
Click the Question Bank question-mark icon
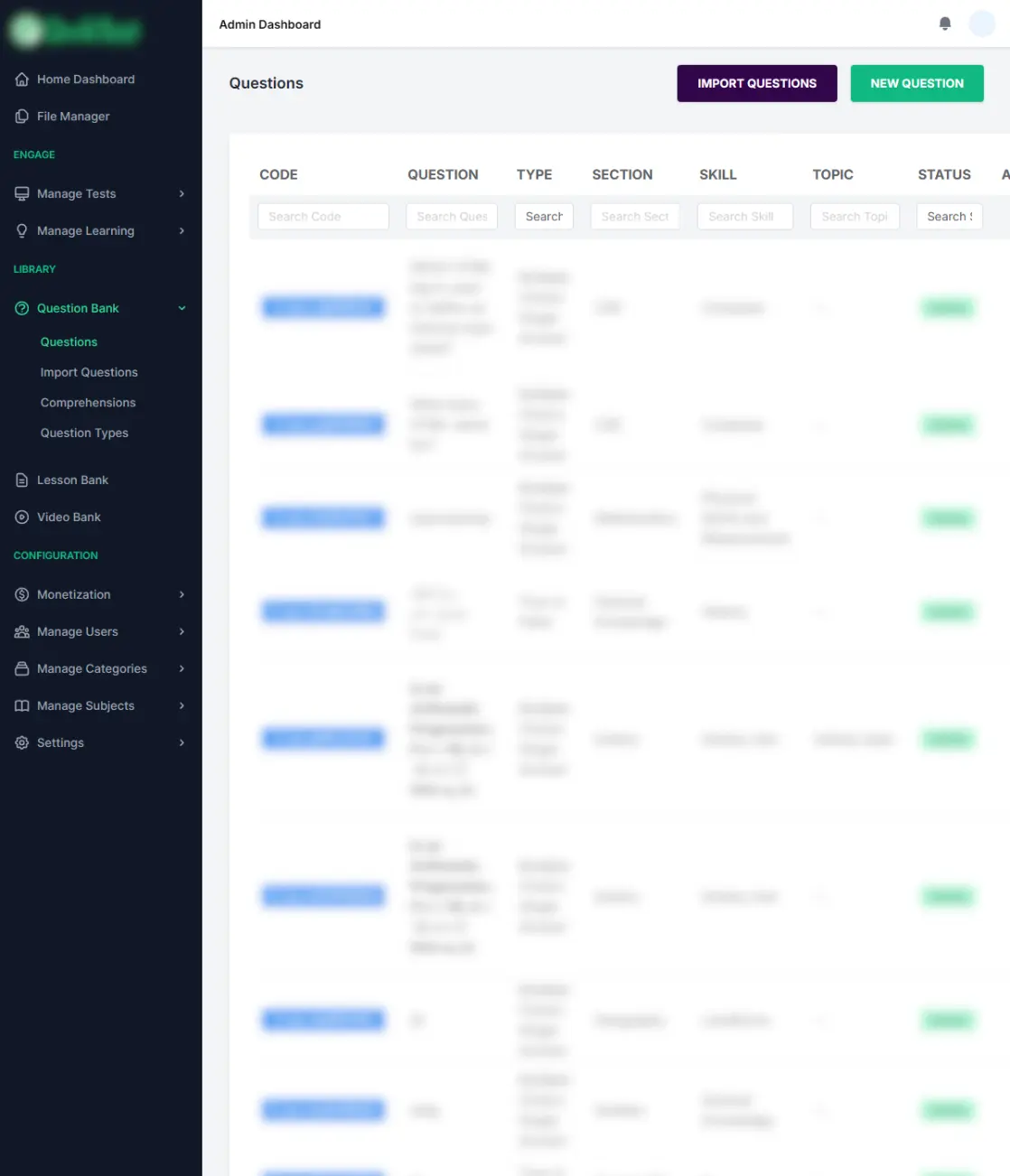click(22, 309)
